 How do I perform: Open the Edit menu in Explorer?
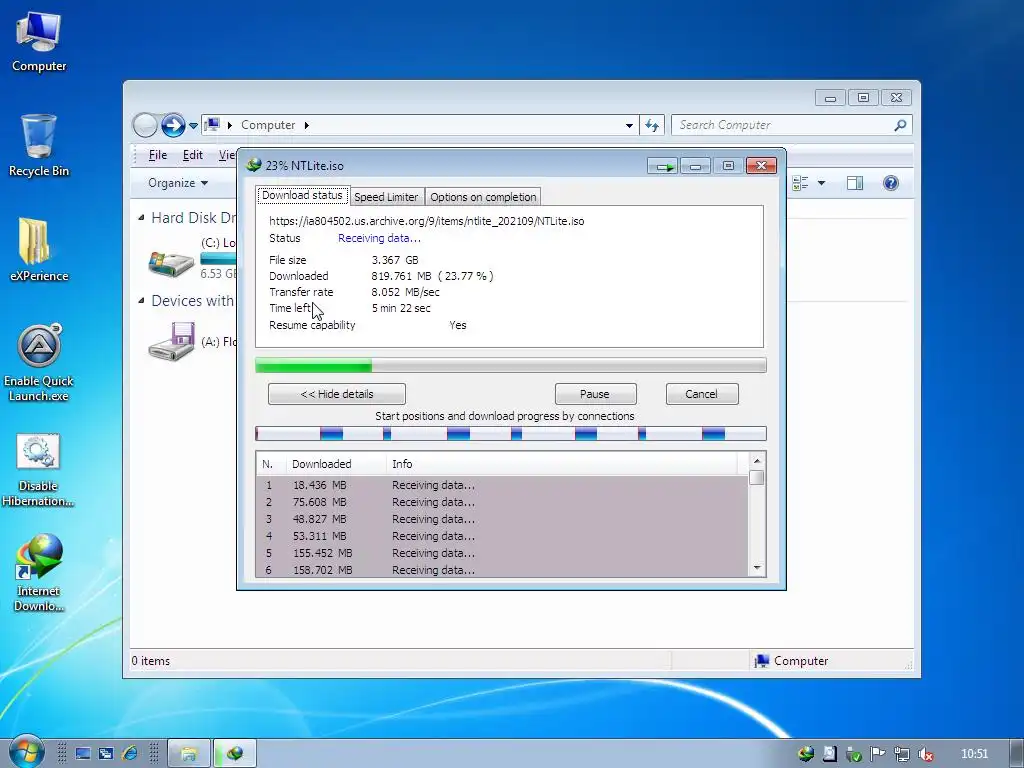coord(193,155)
